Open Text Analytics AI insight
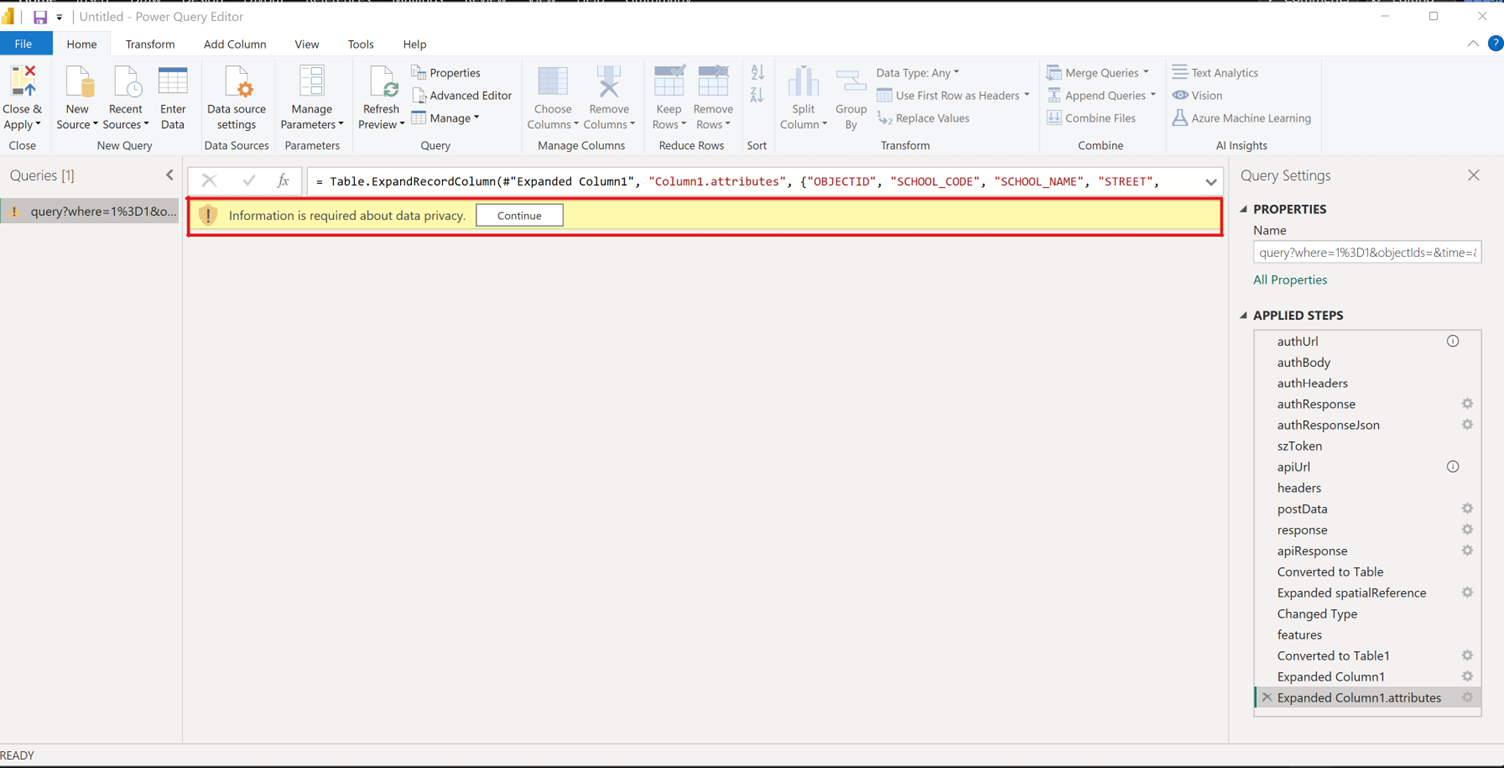 (1215, 73)
